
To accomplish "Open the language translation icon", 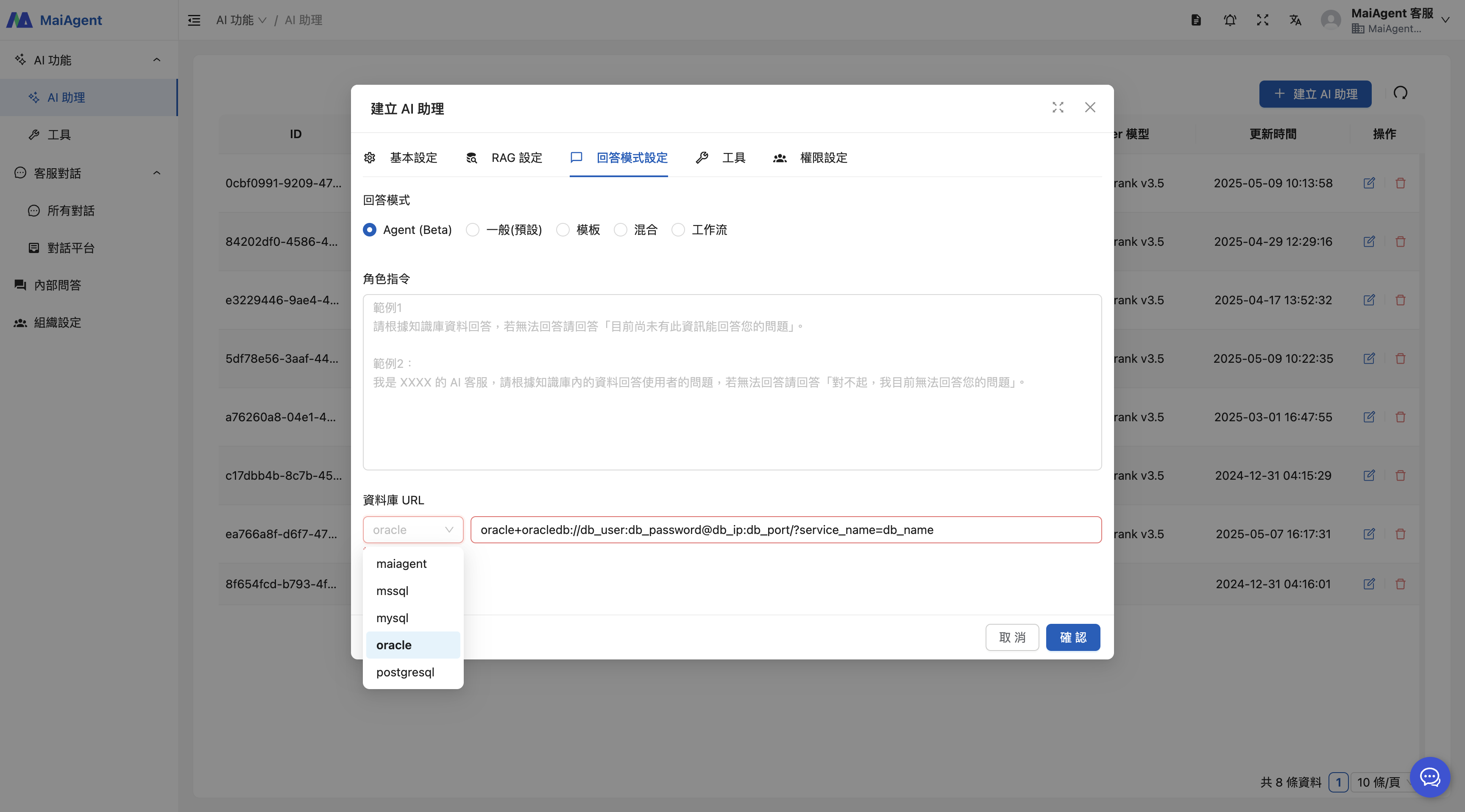I will click(x=1295, y=20).
